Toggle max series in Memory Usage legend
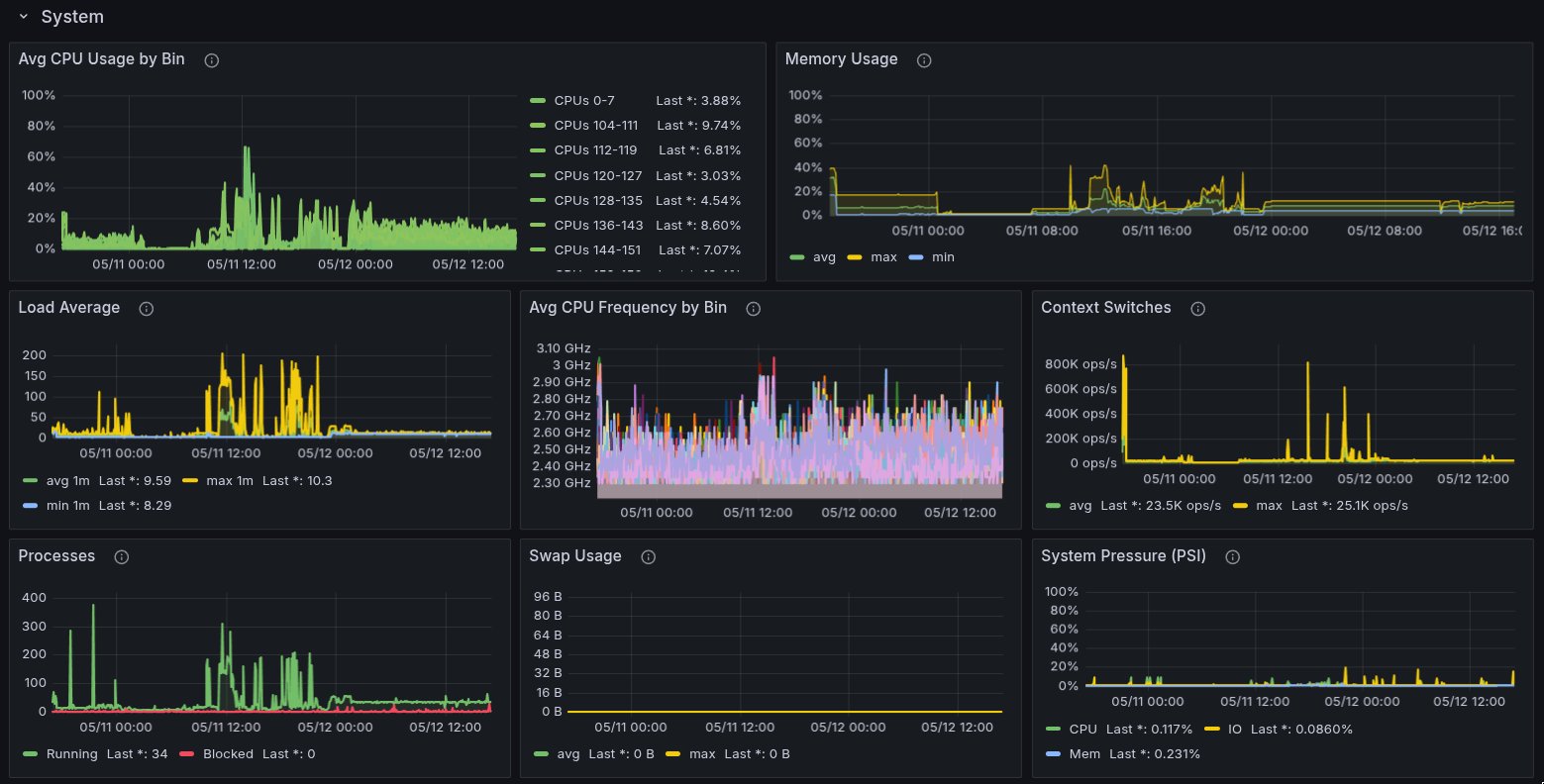 883,257
